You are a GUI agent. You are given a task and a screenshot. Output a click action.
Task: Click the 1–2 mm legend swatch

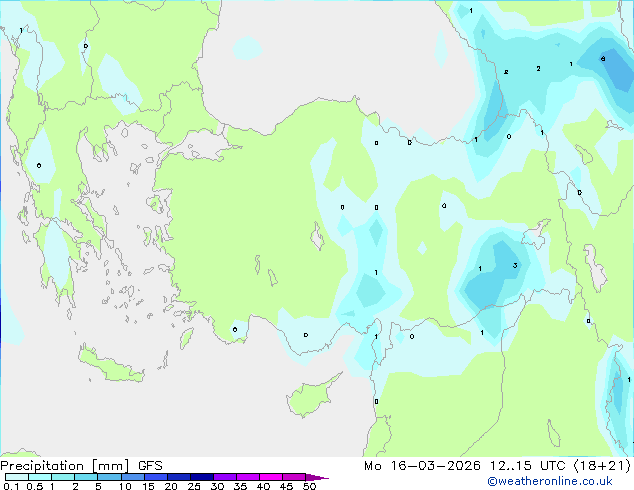(63, 477)
